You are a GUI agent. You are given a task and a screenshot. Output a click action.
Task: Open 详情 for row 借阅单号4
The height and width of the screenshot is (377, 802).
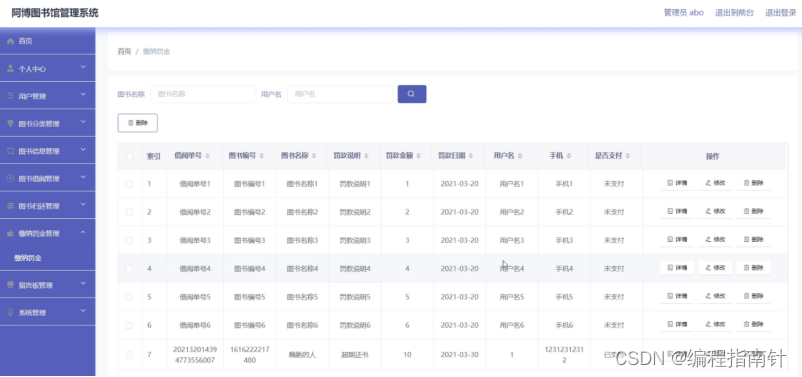pyautogui.click(x=677, y=268)
